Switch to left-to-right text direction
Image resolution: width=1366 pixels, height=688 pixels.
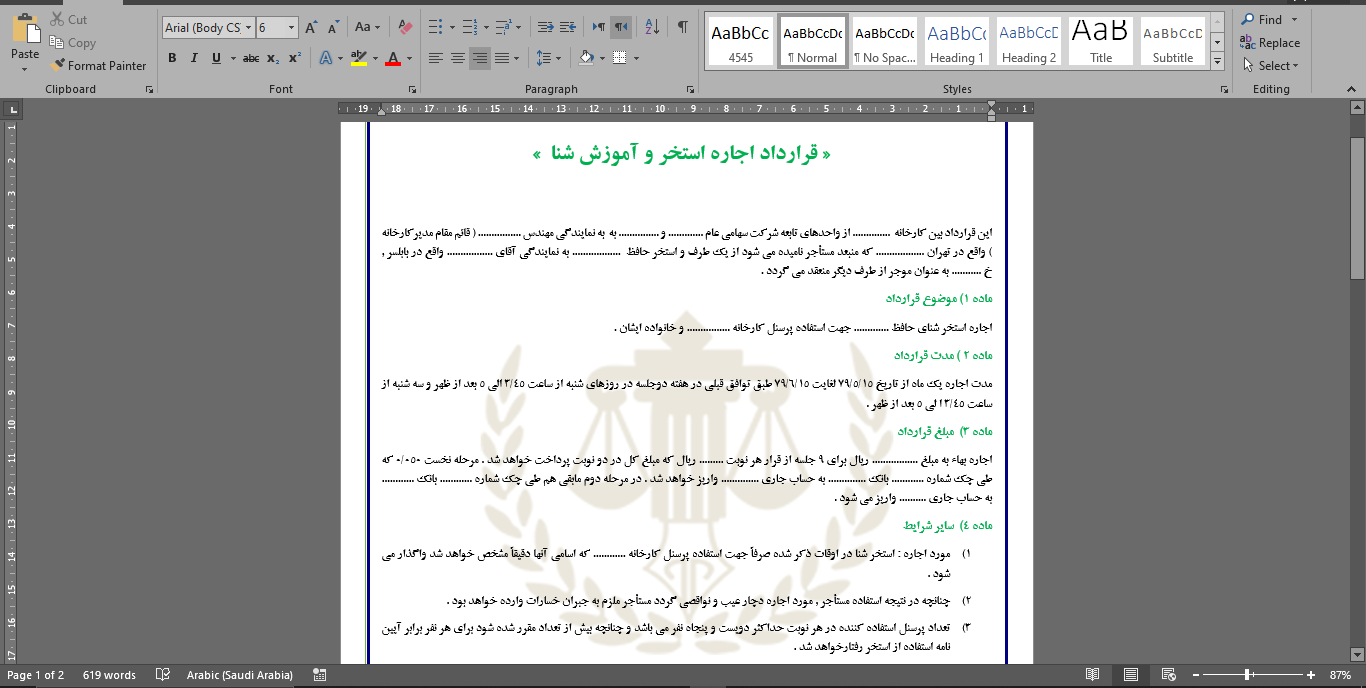(598, 27)
